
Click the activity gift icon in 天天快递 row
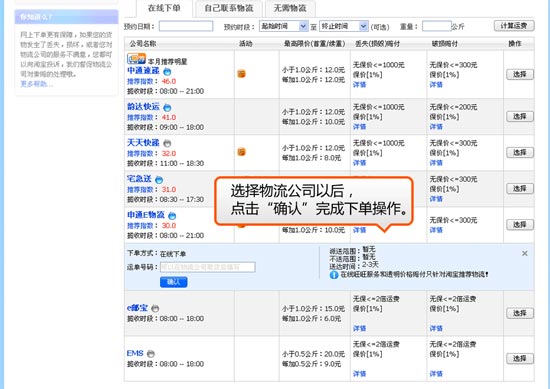(x=241, y=152)
